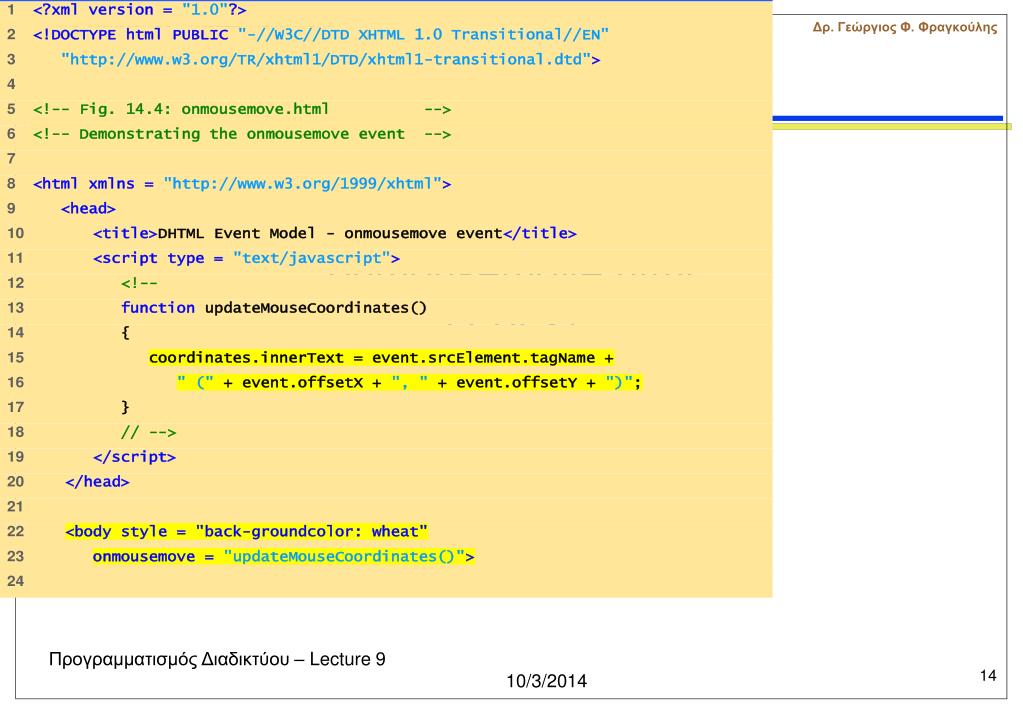Click the date 10/3/2014 in the footer
1023x708 pixels.
(x=547, y=681)
